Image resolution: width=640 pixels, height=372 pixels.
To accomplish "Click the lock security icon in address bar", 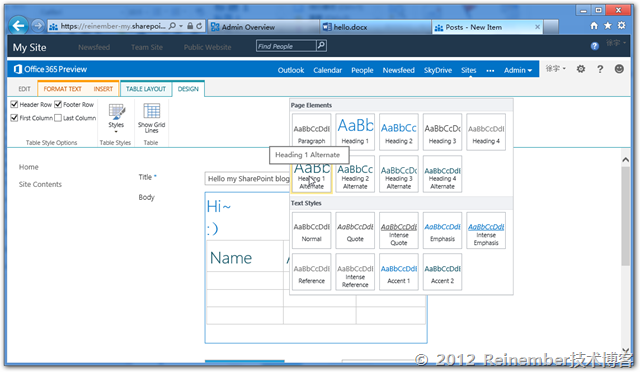I will click(190, 26).
